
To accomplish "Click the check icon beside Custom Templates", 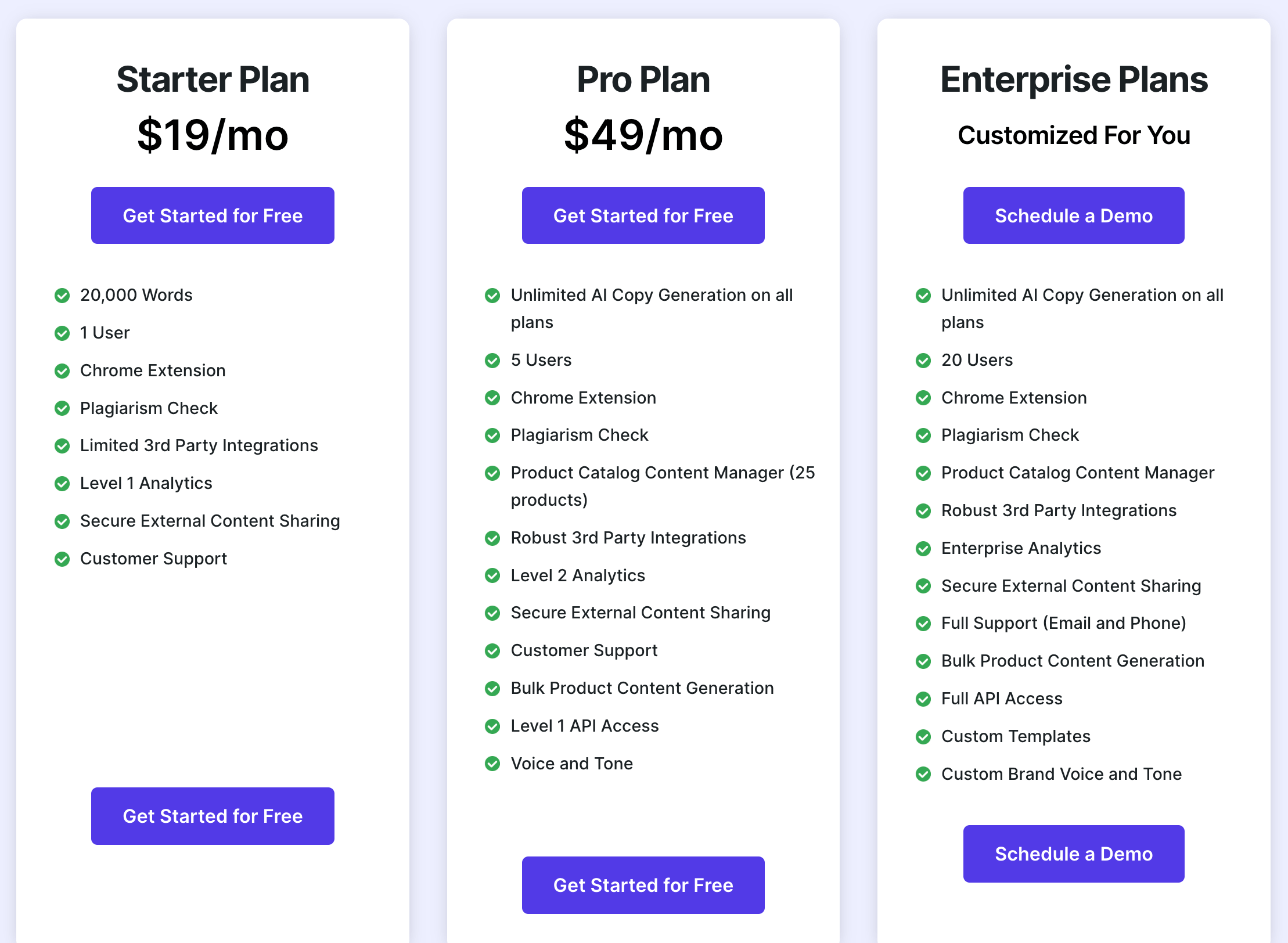I will (x=923, y=737).
